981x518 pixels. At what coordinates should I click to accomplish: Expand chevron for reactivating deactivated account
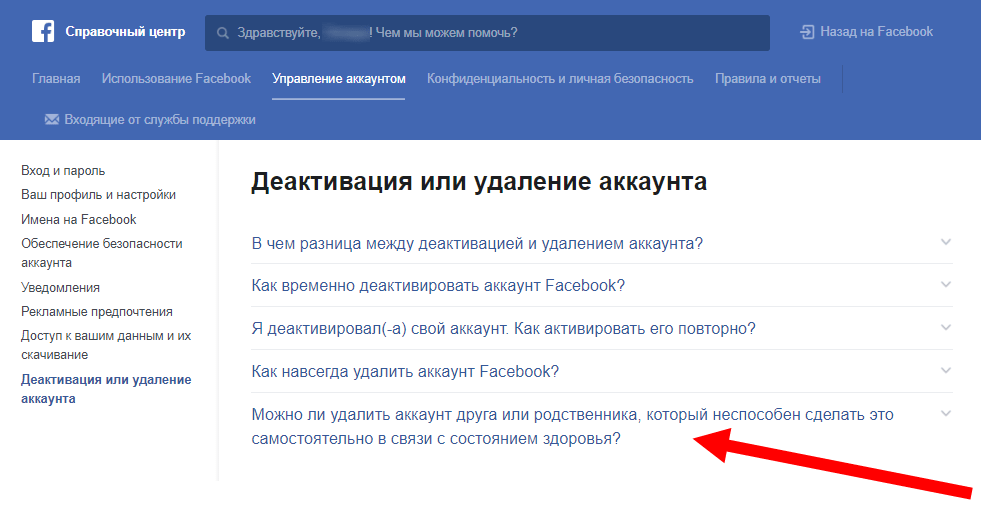click(946, 328)
